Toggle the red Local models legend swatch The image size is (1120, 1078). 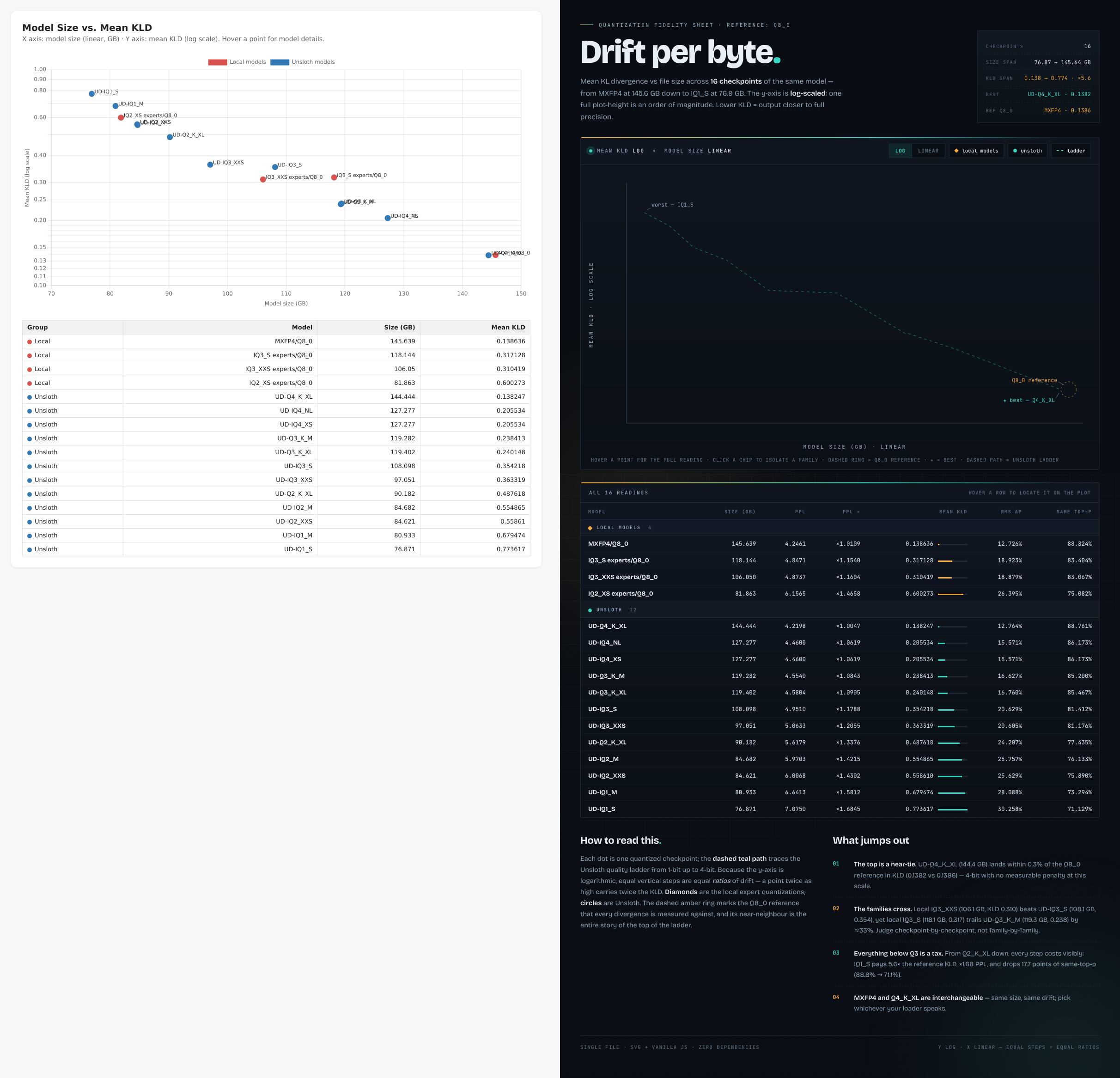coord(217,62)
